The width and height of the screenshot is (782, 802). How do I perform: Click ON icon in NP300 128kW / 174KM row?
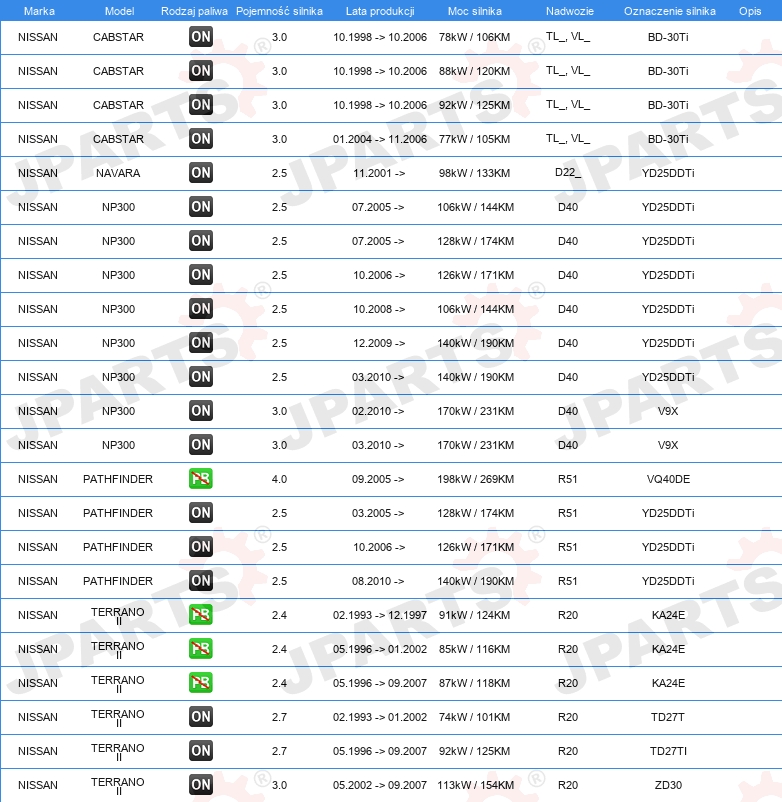(200, 241)
